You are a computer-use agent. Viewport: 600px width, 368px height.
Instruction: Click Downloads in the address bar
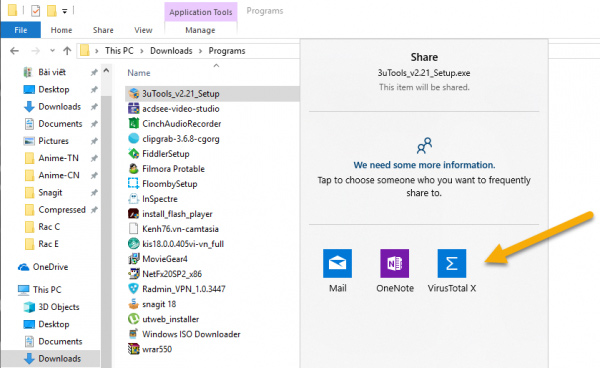point(171,50)
